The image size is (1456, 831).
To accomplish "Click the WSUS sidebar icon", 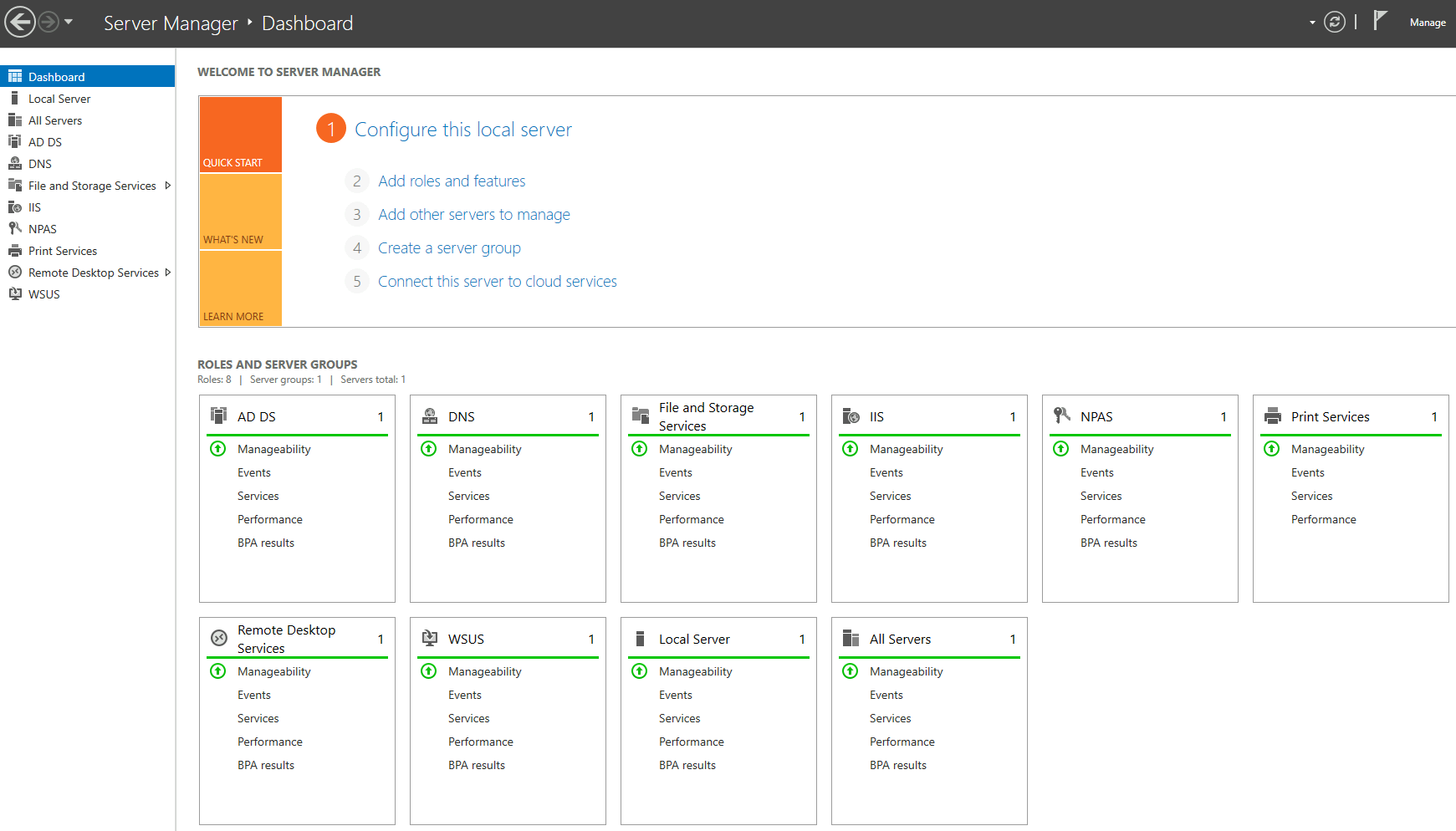I will pos(15,293).
